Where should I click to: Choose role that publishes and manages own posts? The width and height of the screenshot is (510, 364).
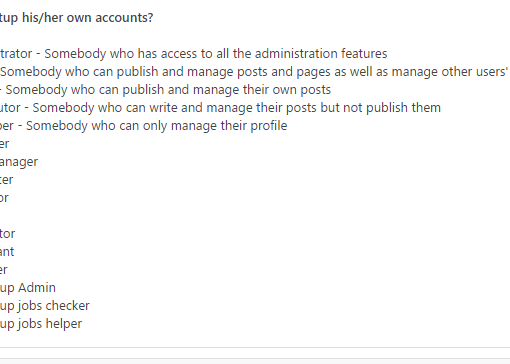click(165, 90)
